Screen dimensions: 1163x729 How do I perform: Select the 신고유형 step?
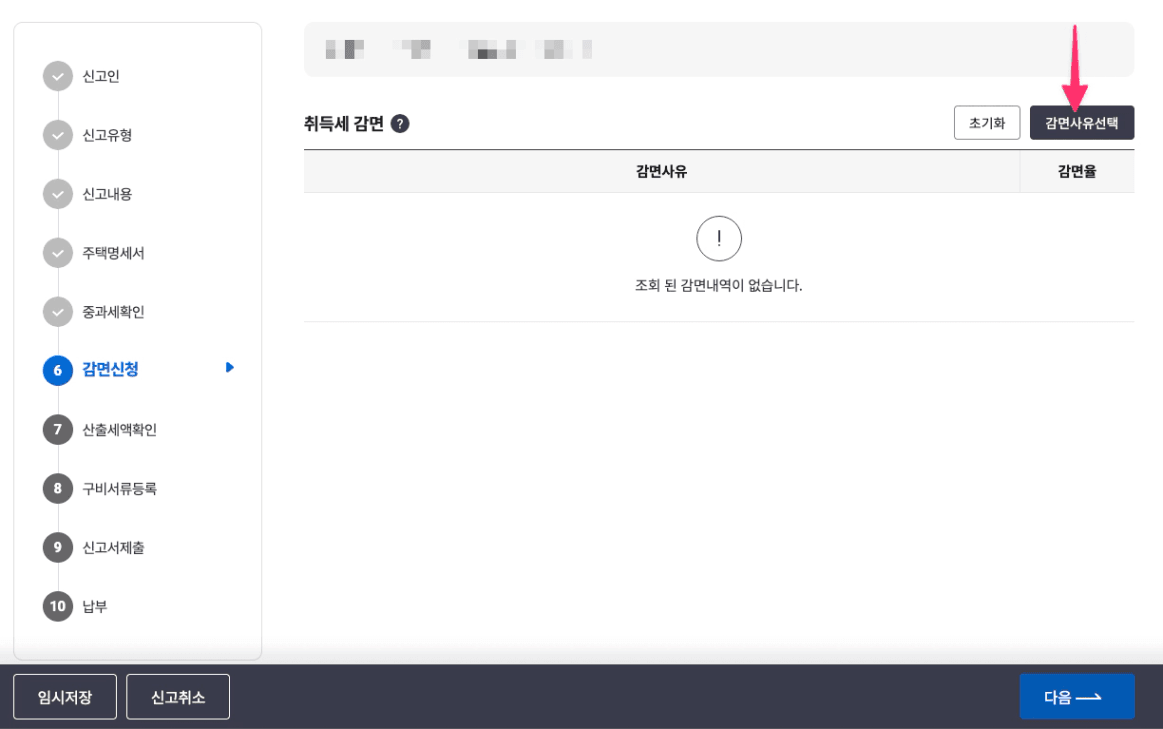click(x=107, y=135)
